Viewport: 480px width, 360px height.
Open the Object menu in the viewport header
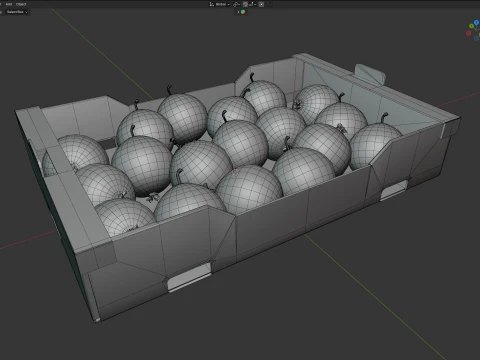coord(21,4)
